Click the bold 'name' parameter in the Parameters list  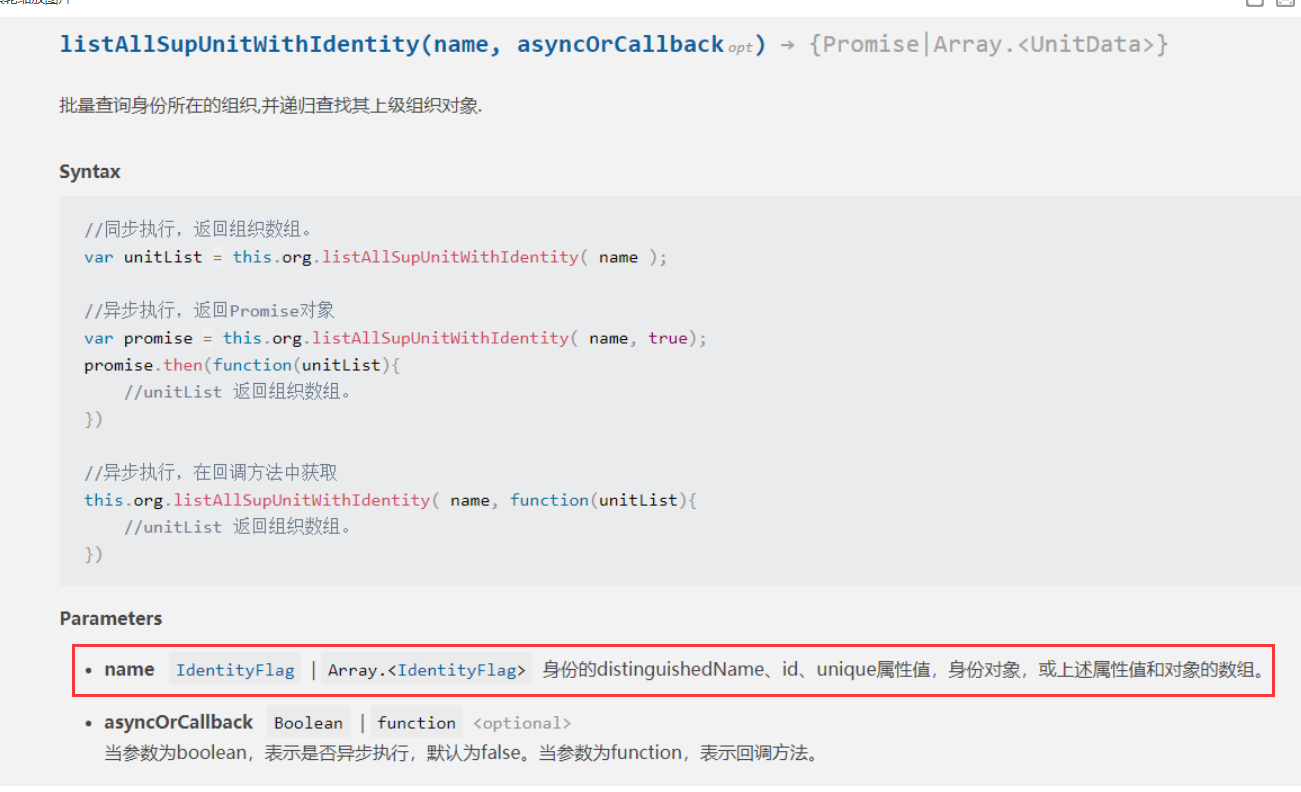click(x=129, y=670)
